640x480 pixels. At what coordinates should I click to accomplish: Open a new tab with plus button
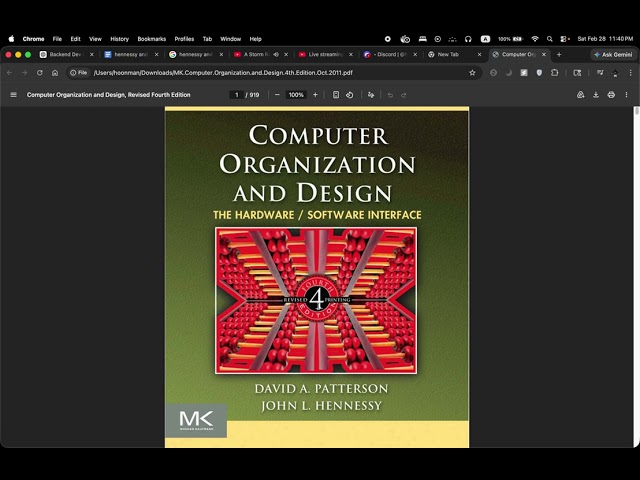(559, 54)
